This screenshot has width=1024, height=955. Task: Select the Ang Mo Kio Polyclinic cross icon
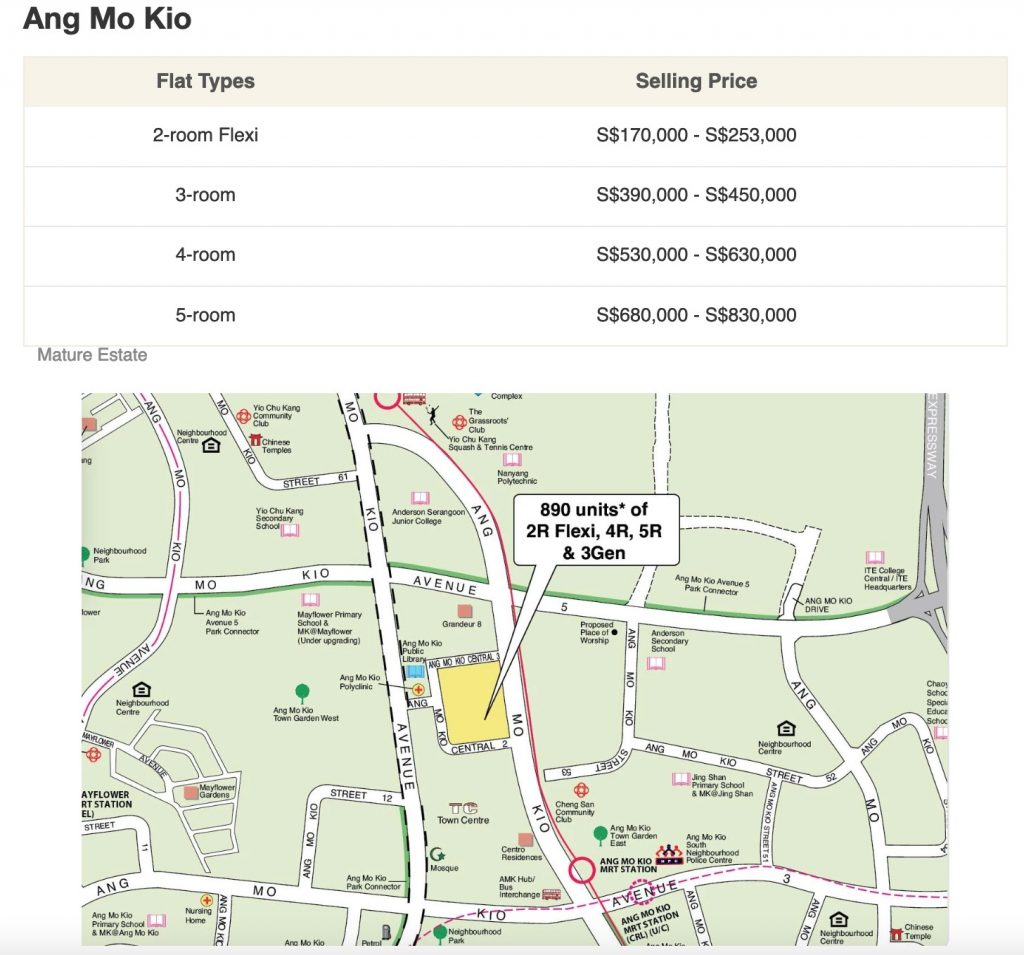[x=418, y=689]
